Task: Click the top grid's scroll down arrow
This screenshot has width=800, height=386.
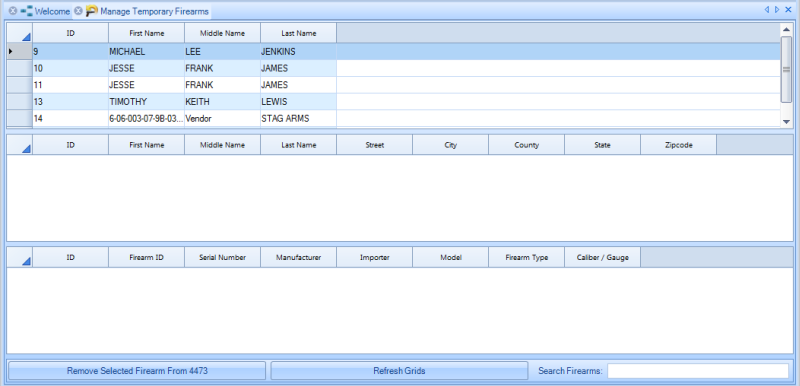Action: 786,121
